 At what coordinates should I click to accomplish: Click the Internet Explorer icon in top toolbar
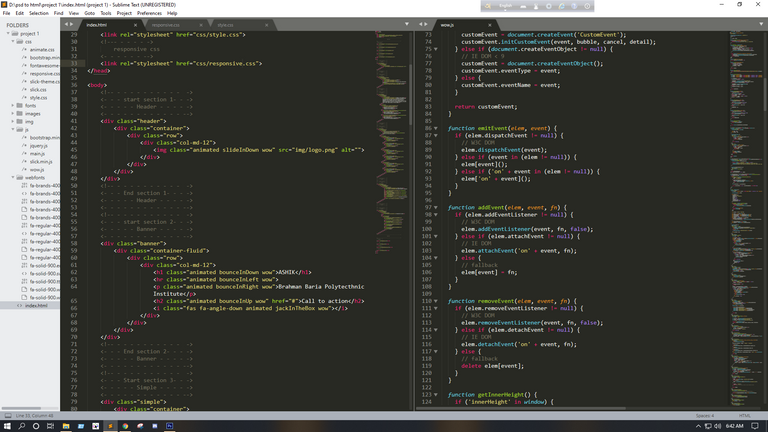[x=561, y=6]
